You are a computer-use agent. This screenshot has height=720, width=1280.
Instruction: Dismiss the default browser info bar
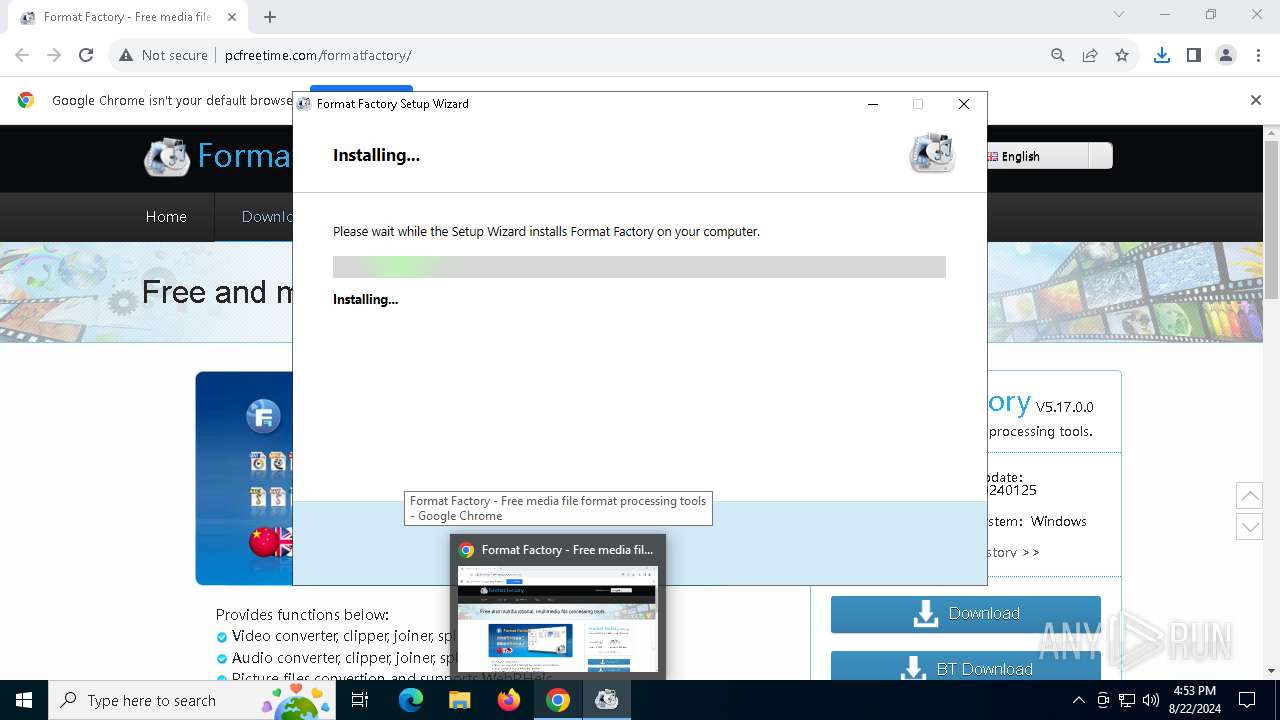pyautogui.click(x=1256, y=100)
